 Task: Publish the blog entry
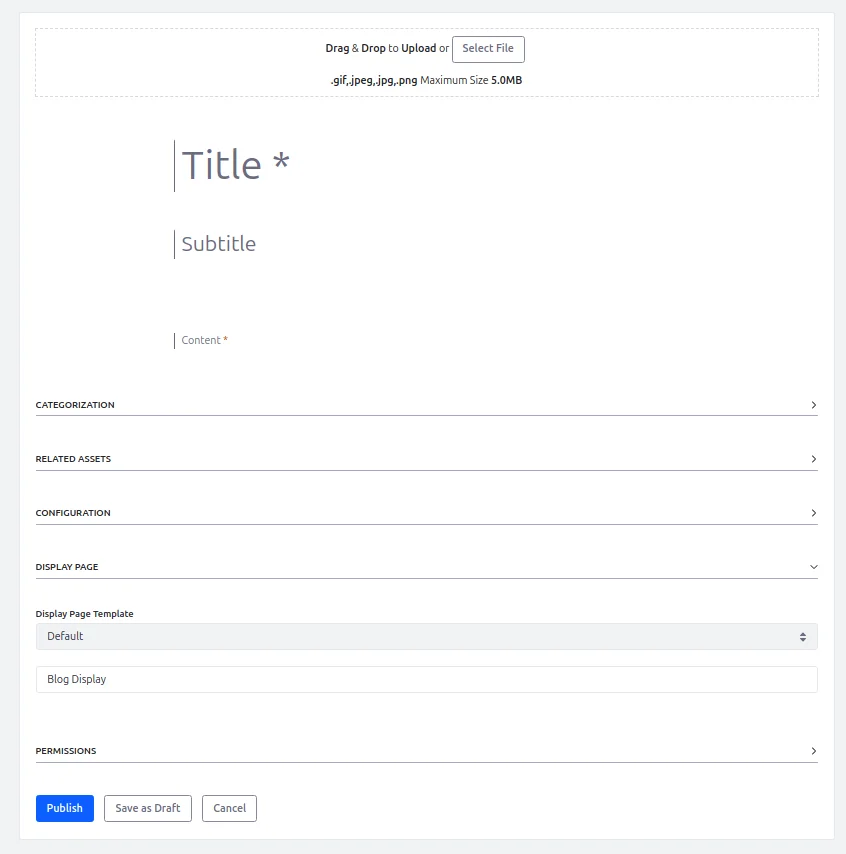pos(64,808)
